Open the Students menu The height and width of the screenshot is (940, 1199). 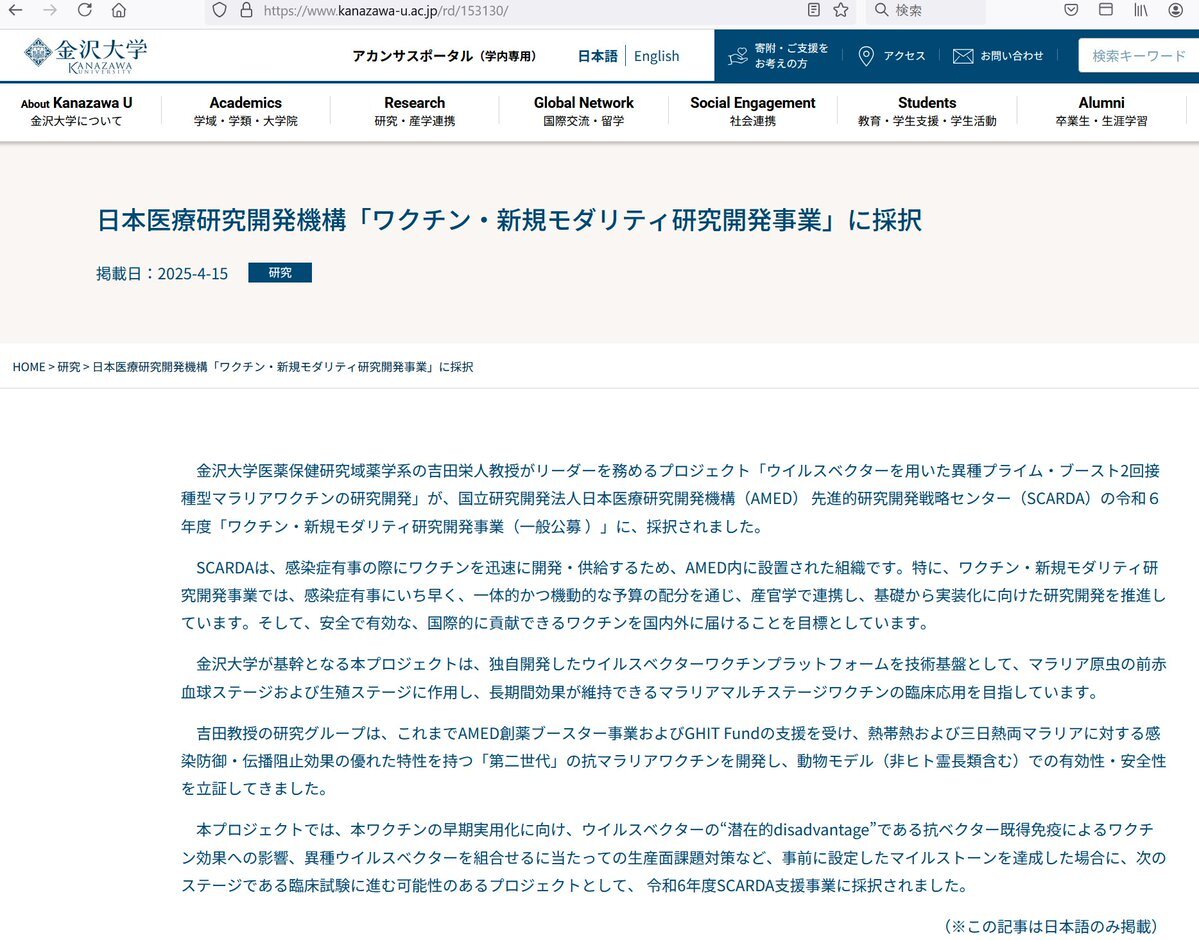927,111
